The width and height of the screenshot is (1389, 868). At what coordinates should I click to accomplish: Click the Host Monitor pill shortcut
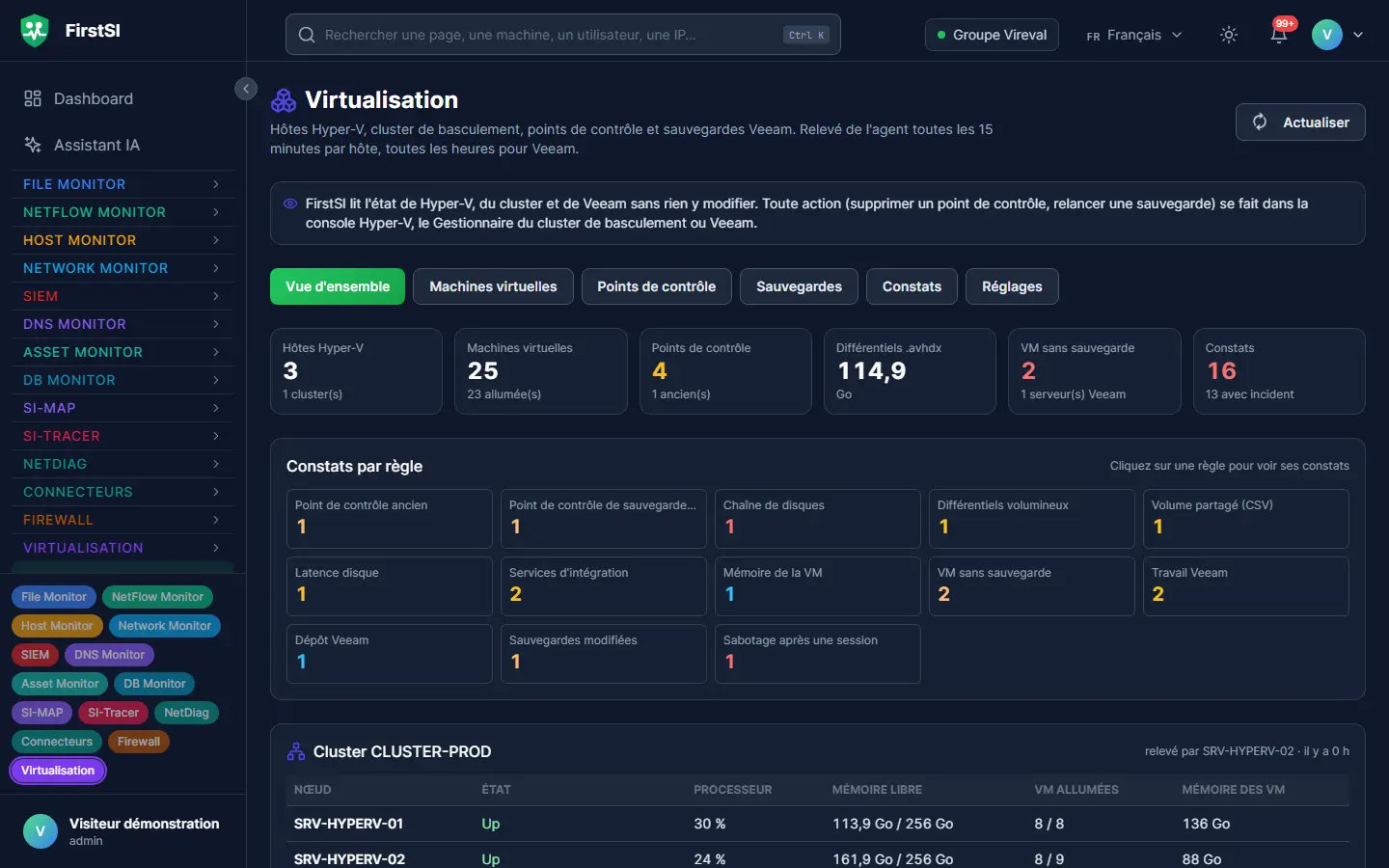(x=57, y=626)
